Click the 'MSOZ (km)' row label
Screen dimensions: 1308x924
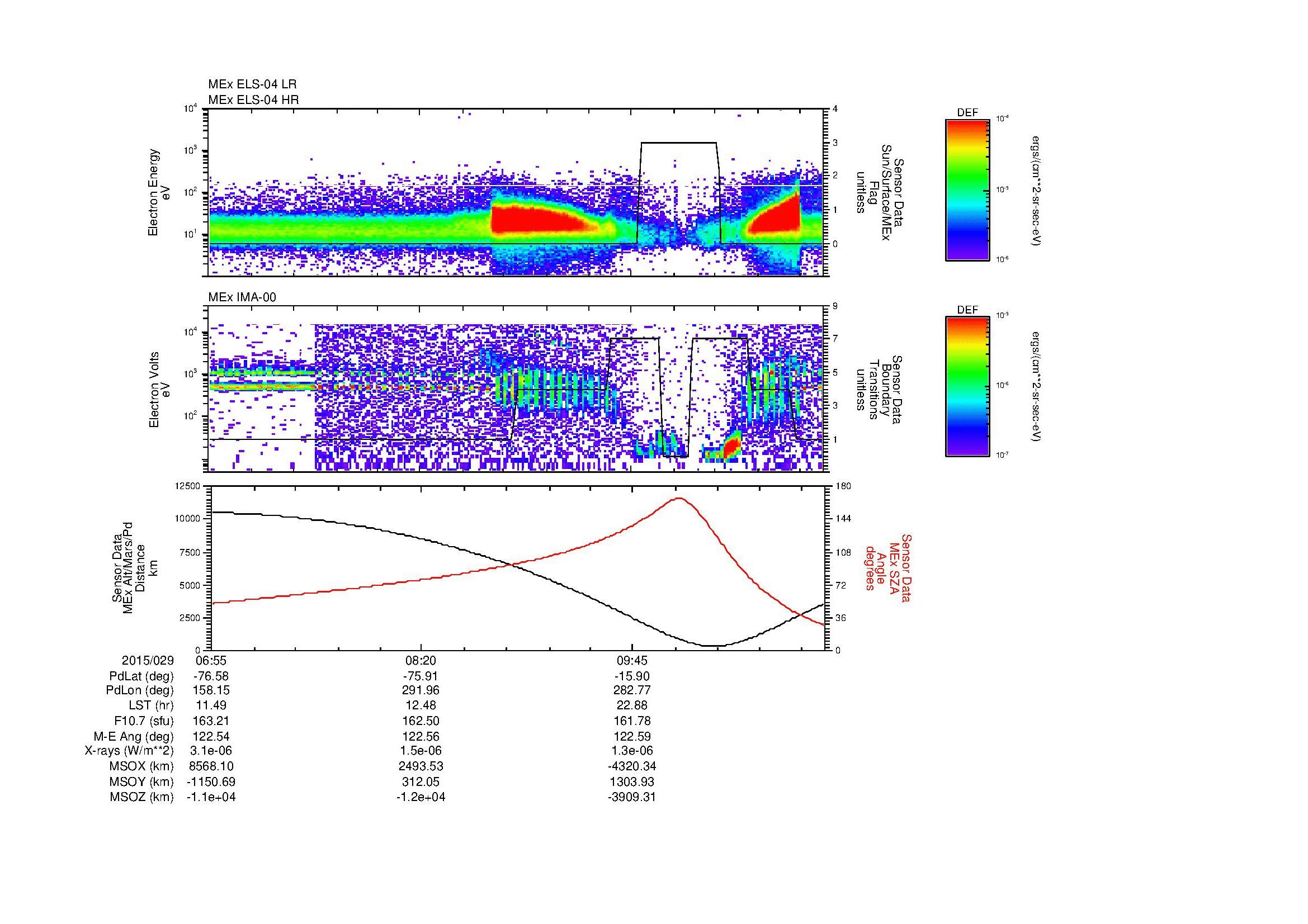(x=141, y=797)
